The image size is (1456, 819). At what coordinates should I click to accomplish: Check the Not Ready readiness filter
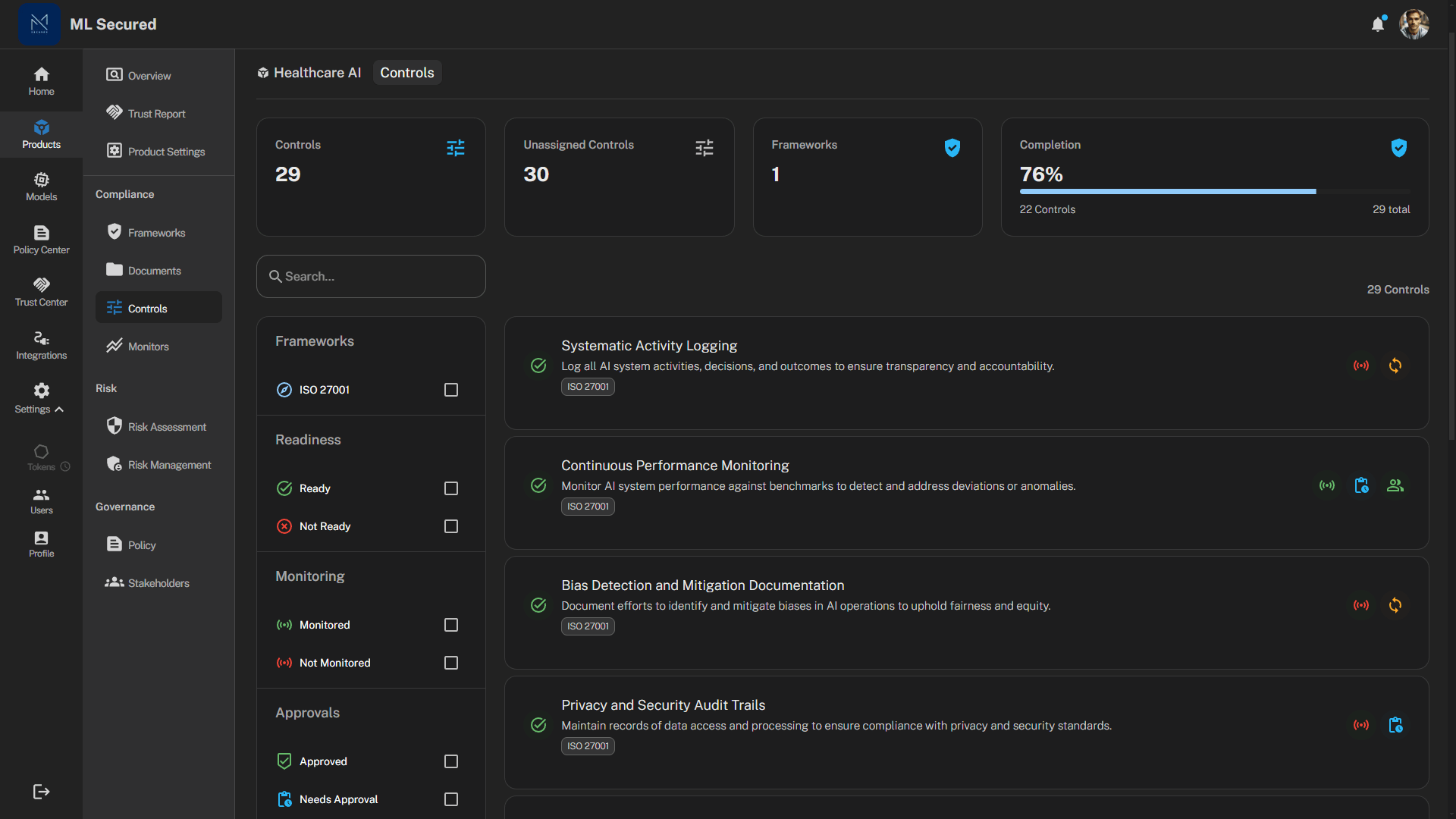[451, 526]
